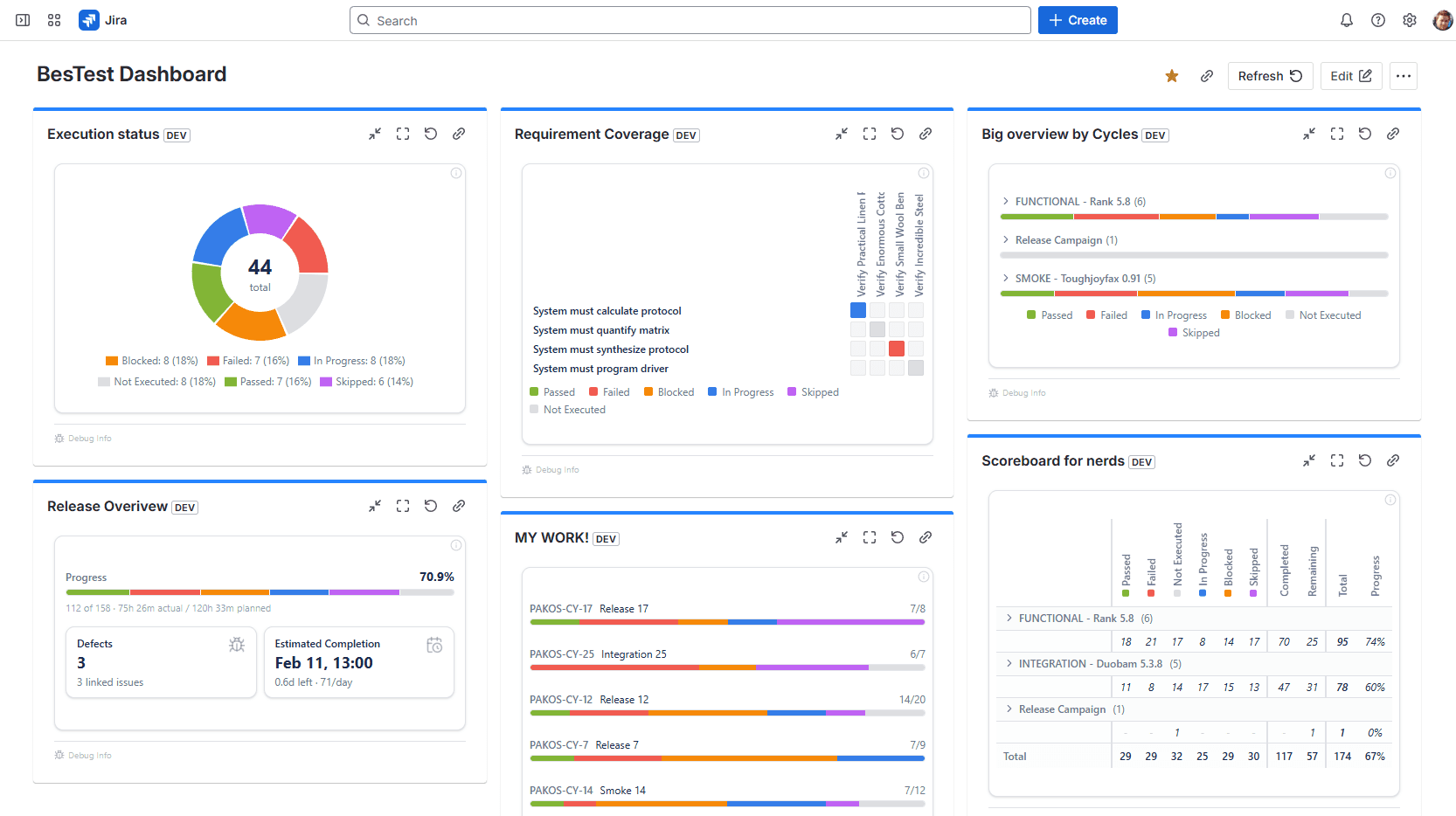Expand FUNCTIONAL - Rank 5.8 cycle
This screenshot has width=1456, height=816.
[x=1005, y=201]
